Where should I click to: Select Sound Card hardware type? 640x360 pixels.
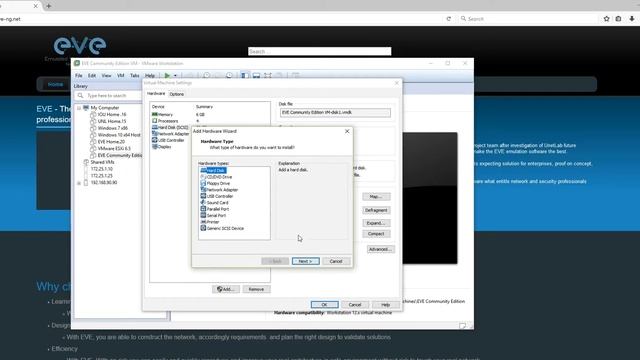(x=215, y=203)
